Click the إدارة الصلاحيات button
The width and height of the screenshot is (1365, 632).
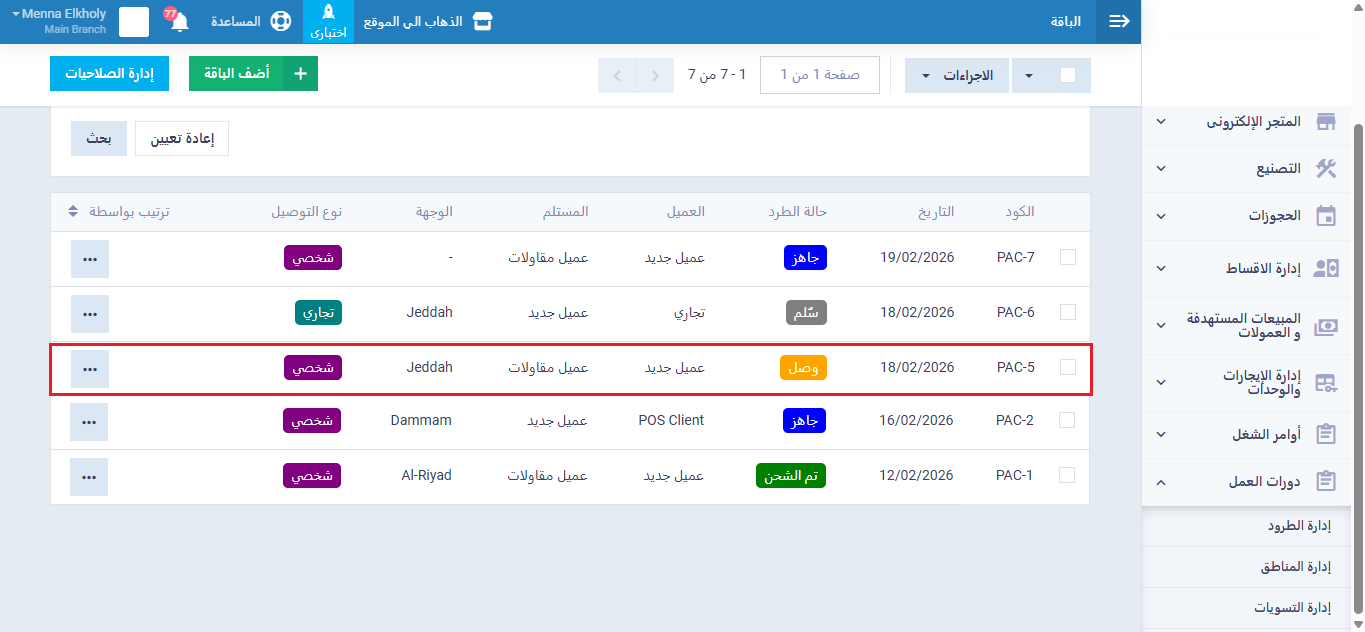109,74
